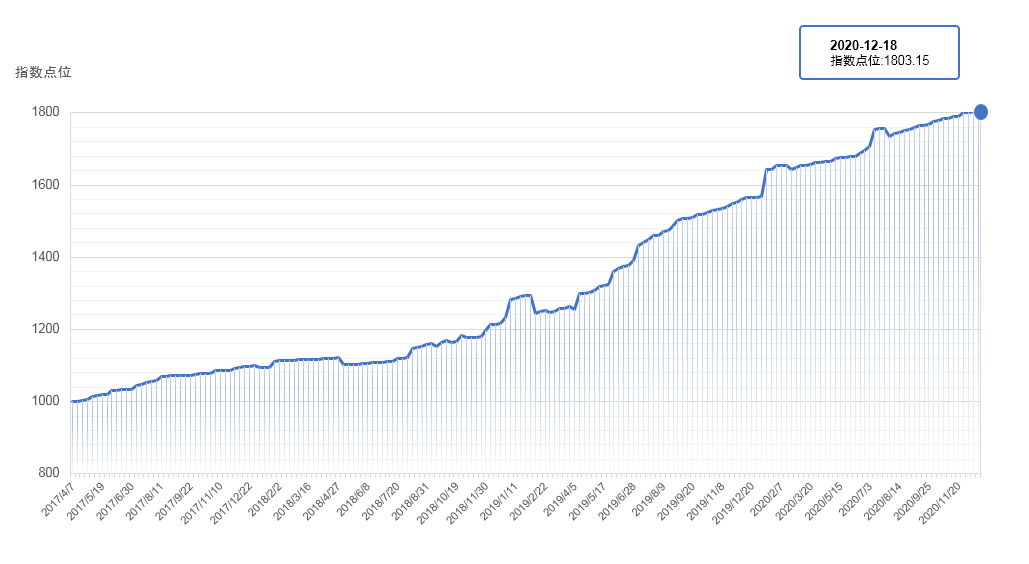
Task: Click x-axis date 2018/11/30
Action: (x=467, y=504)
